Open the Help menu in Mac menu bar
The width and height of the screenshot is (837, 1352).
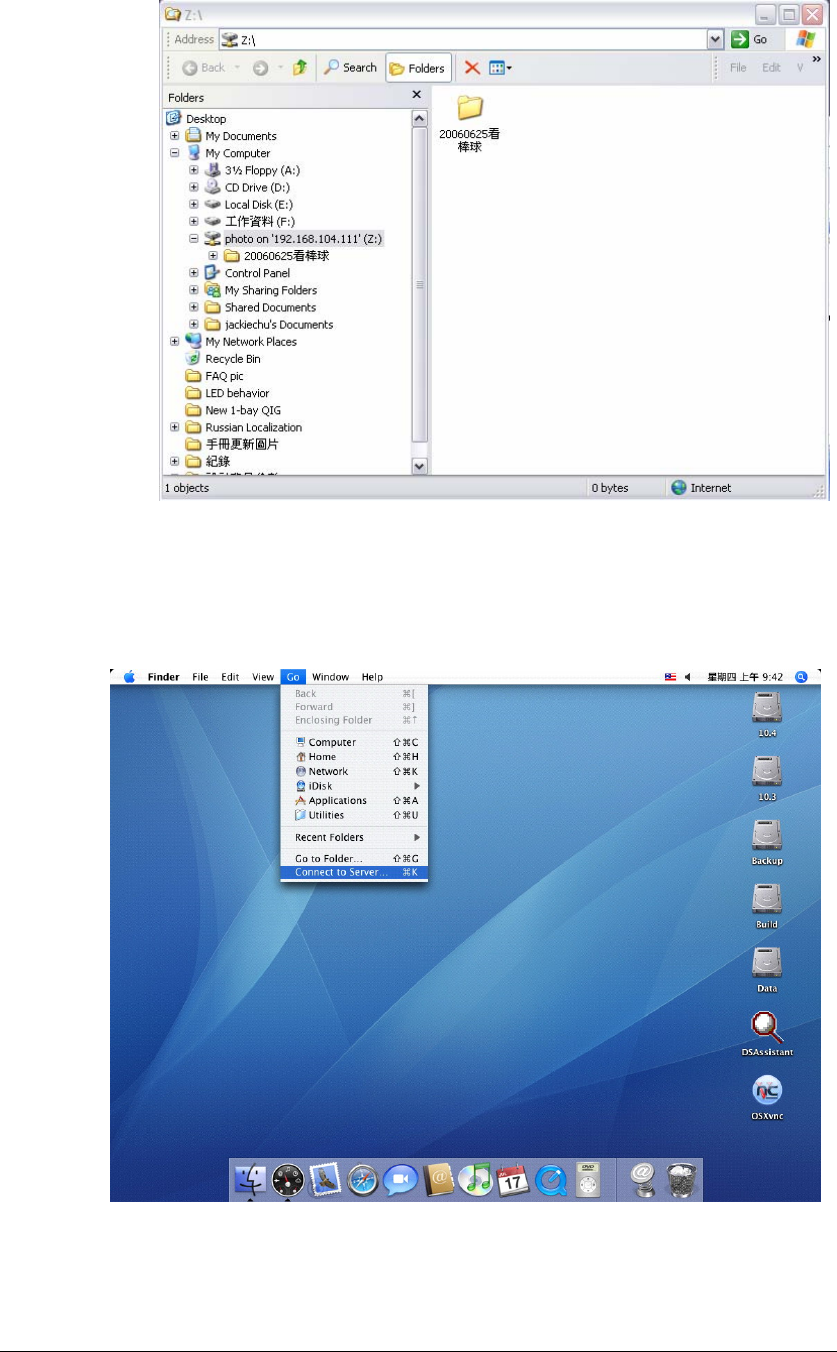pos(372,677)
